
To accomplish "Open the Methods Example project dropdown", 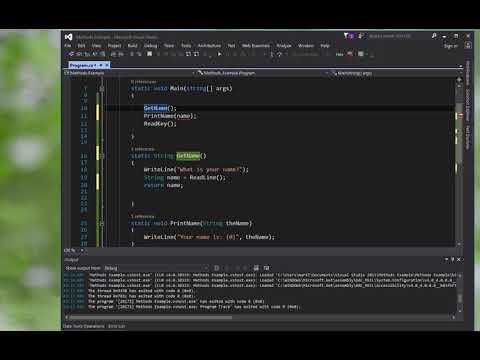I will pos(128,73).
